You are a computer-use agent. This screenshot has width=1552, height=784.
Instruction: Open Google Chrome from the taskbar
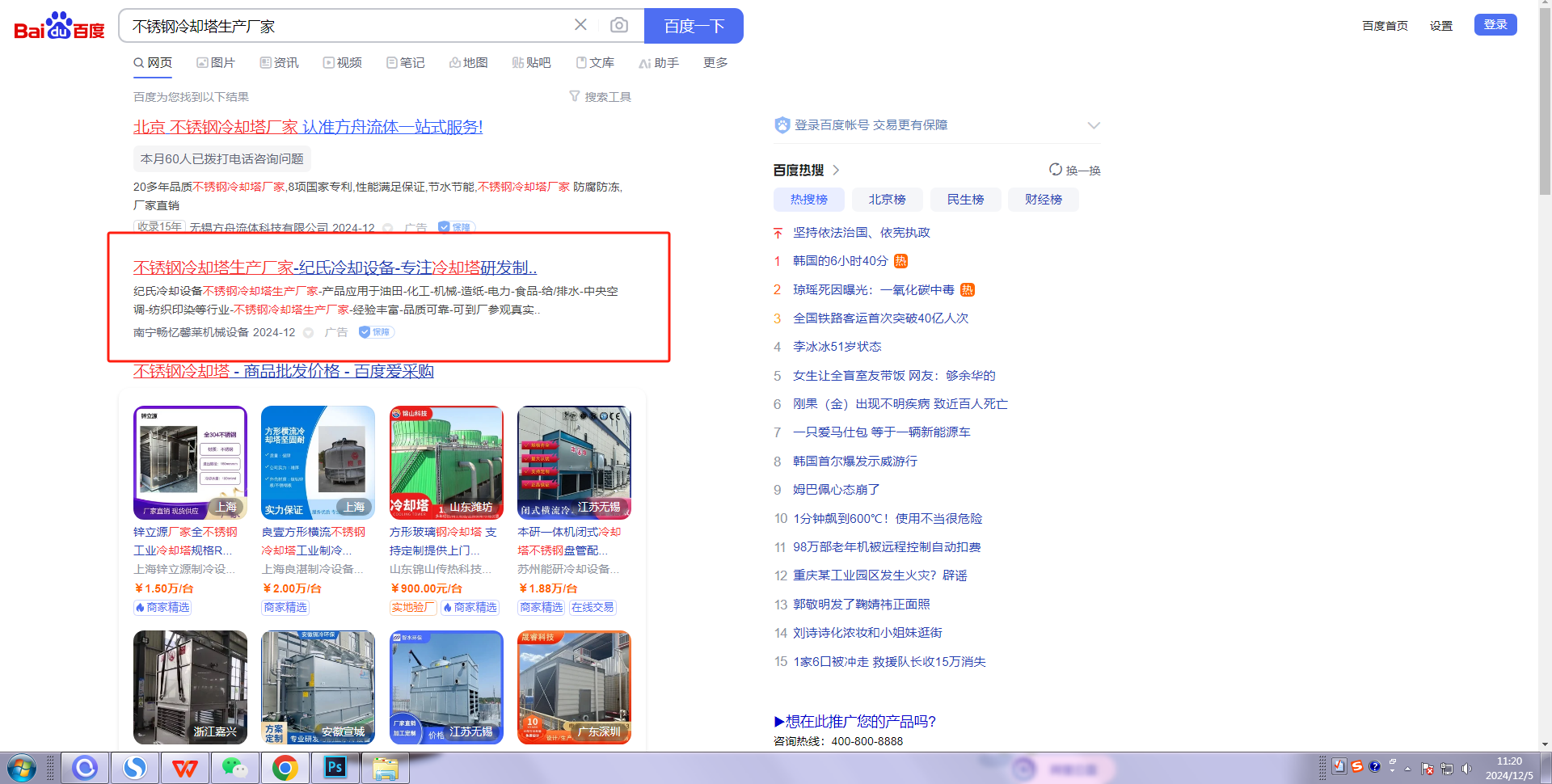click(x=285, y=768)
